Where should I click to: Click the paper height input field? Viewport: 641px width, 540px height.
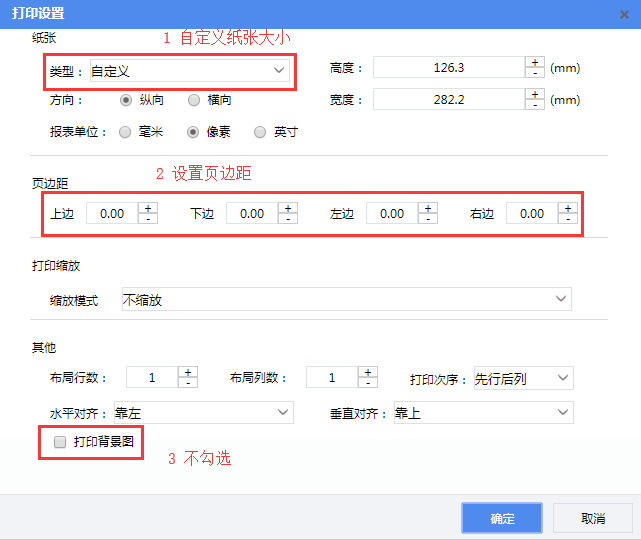pyautogui.click(x=448, y=68)
